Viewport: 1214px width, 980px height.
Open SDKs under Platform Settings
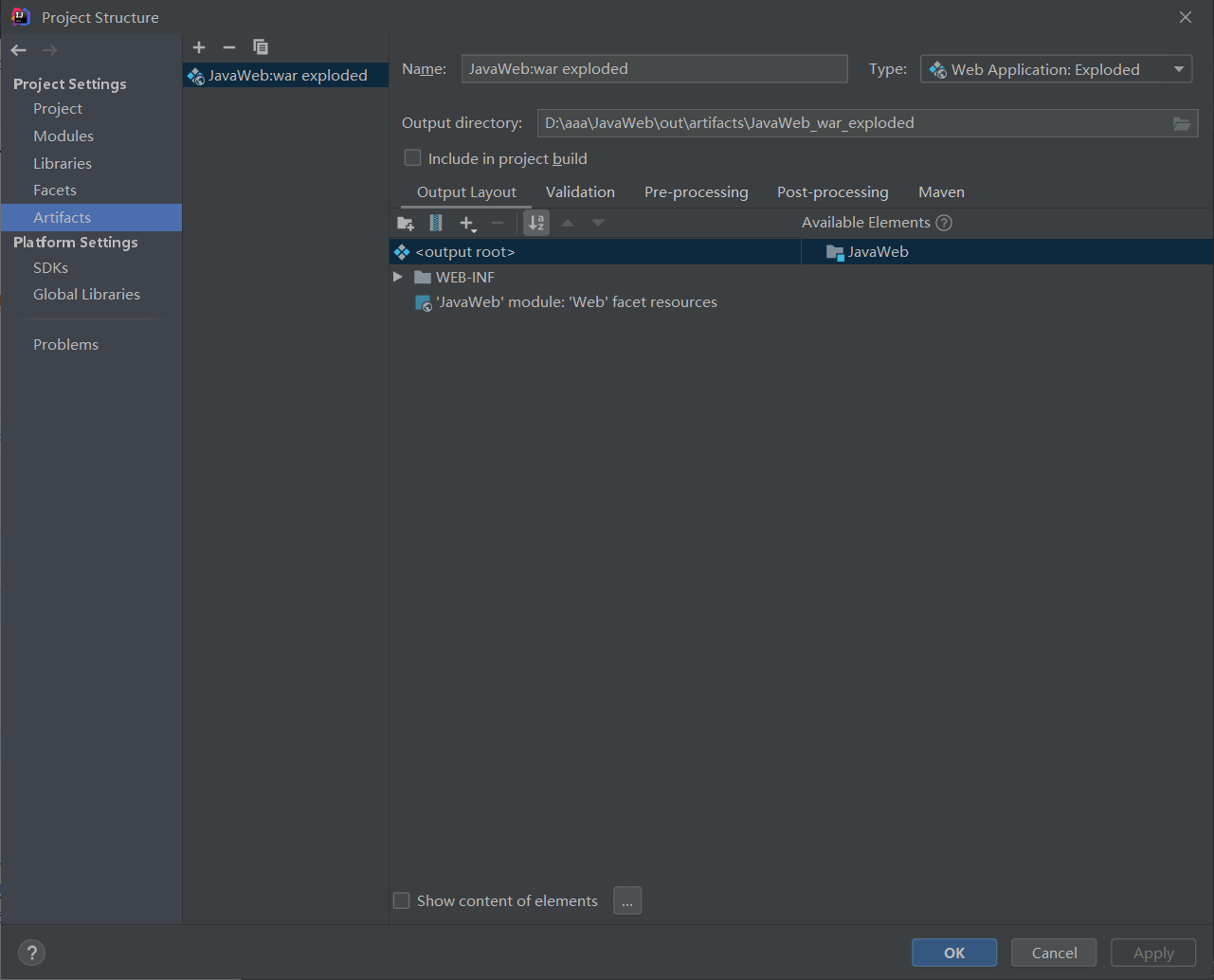pyautogui.click(x=50, y=268)
